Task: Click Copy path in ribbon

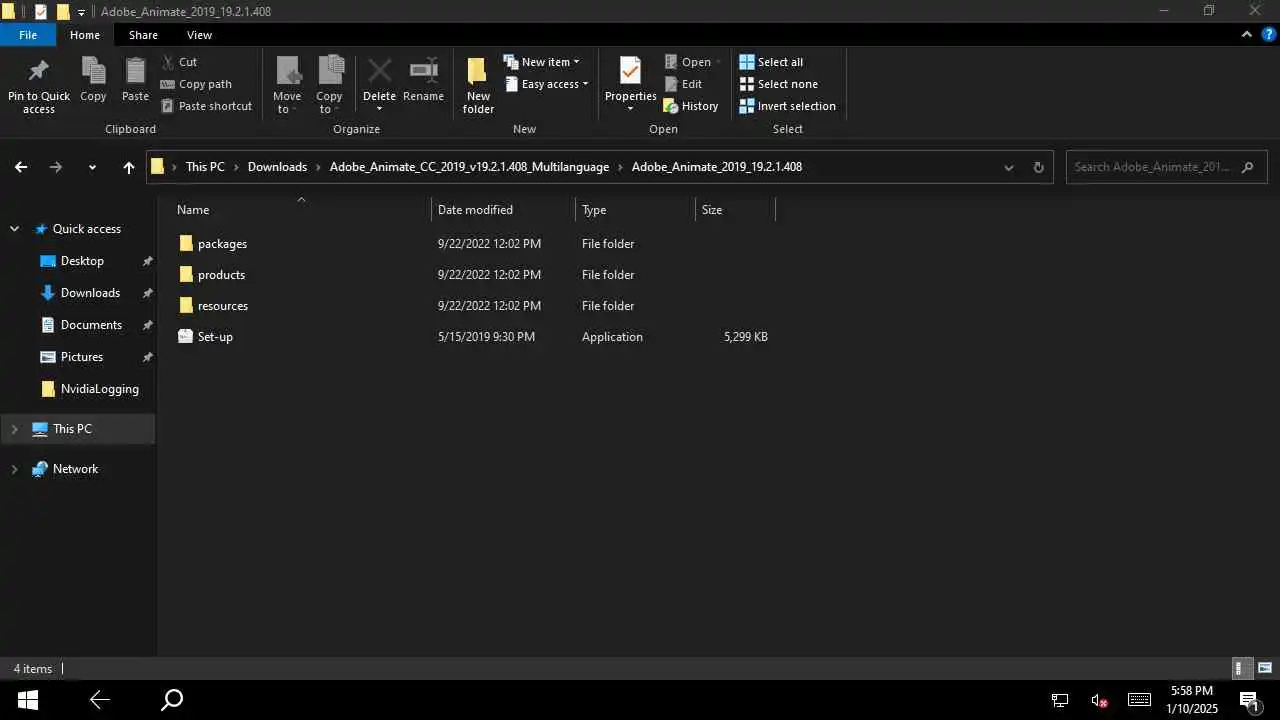Action: click(x=196, y=84)
